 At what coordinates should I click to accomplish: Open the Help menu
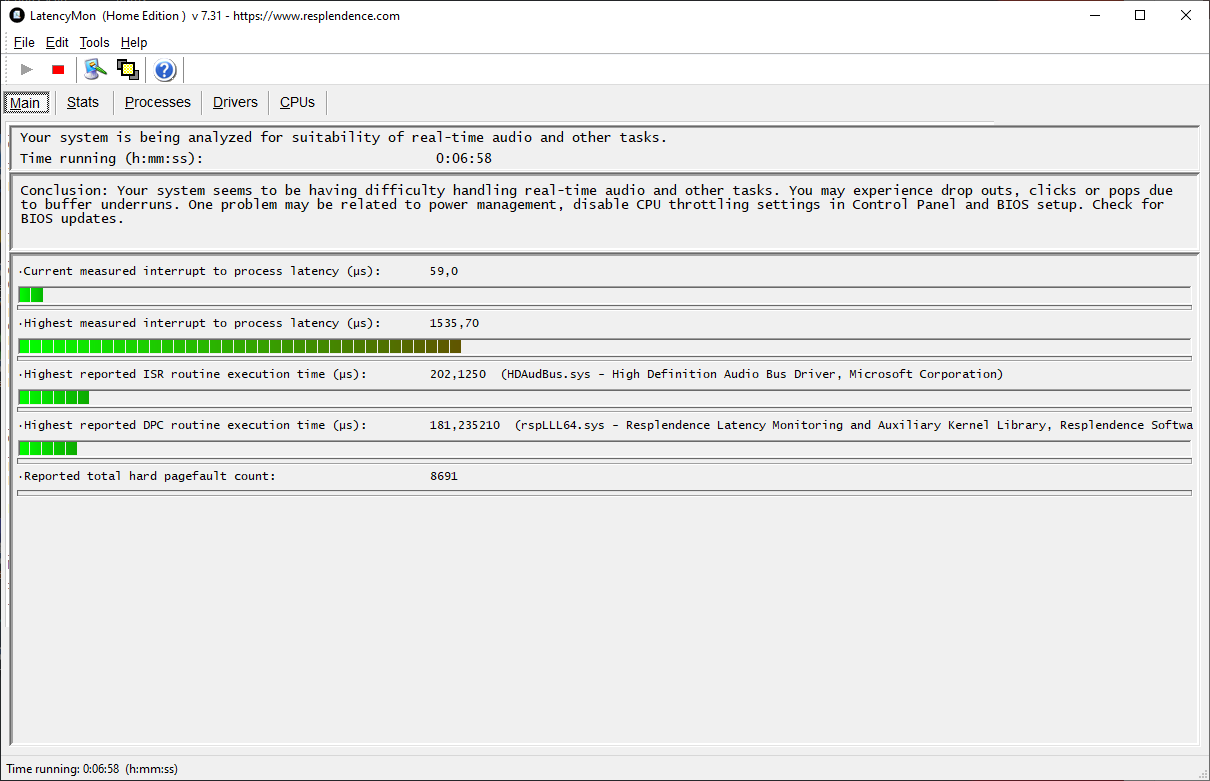134,43
